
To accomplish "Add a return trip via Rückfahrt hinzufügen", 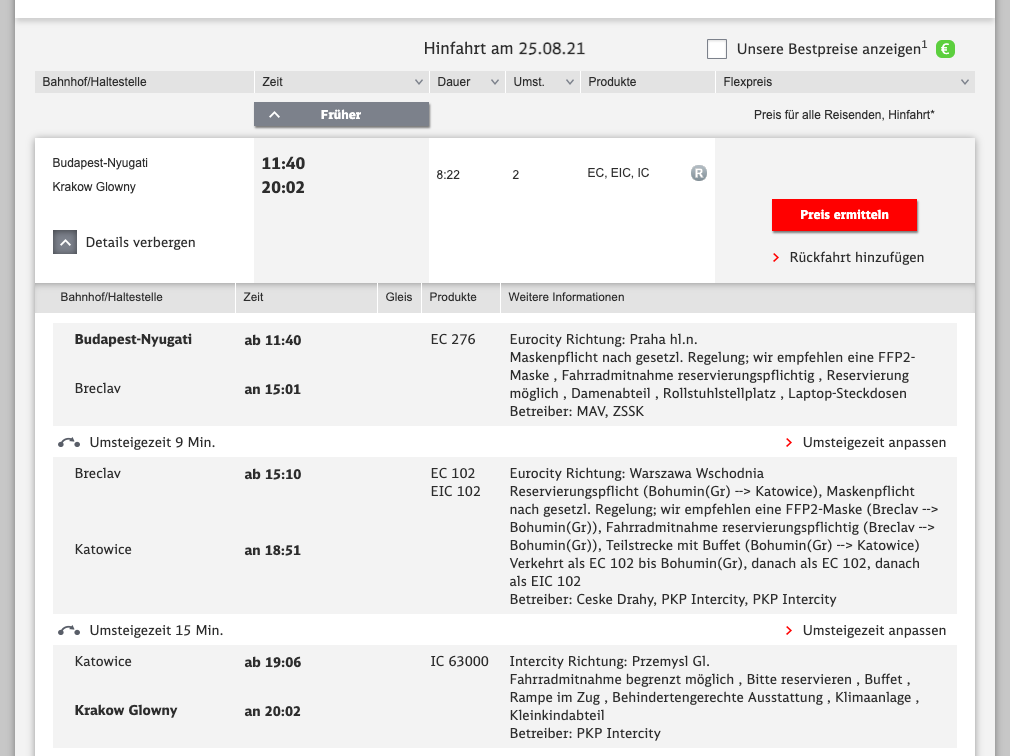I will click(x=856, y=258).
